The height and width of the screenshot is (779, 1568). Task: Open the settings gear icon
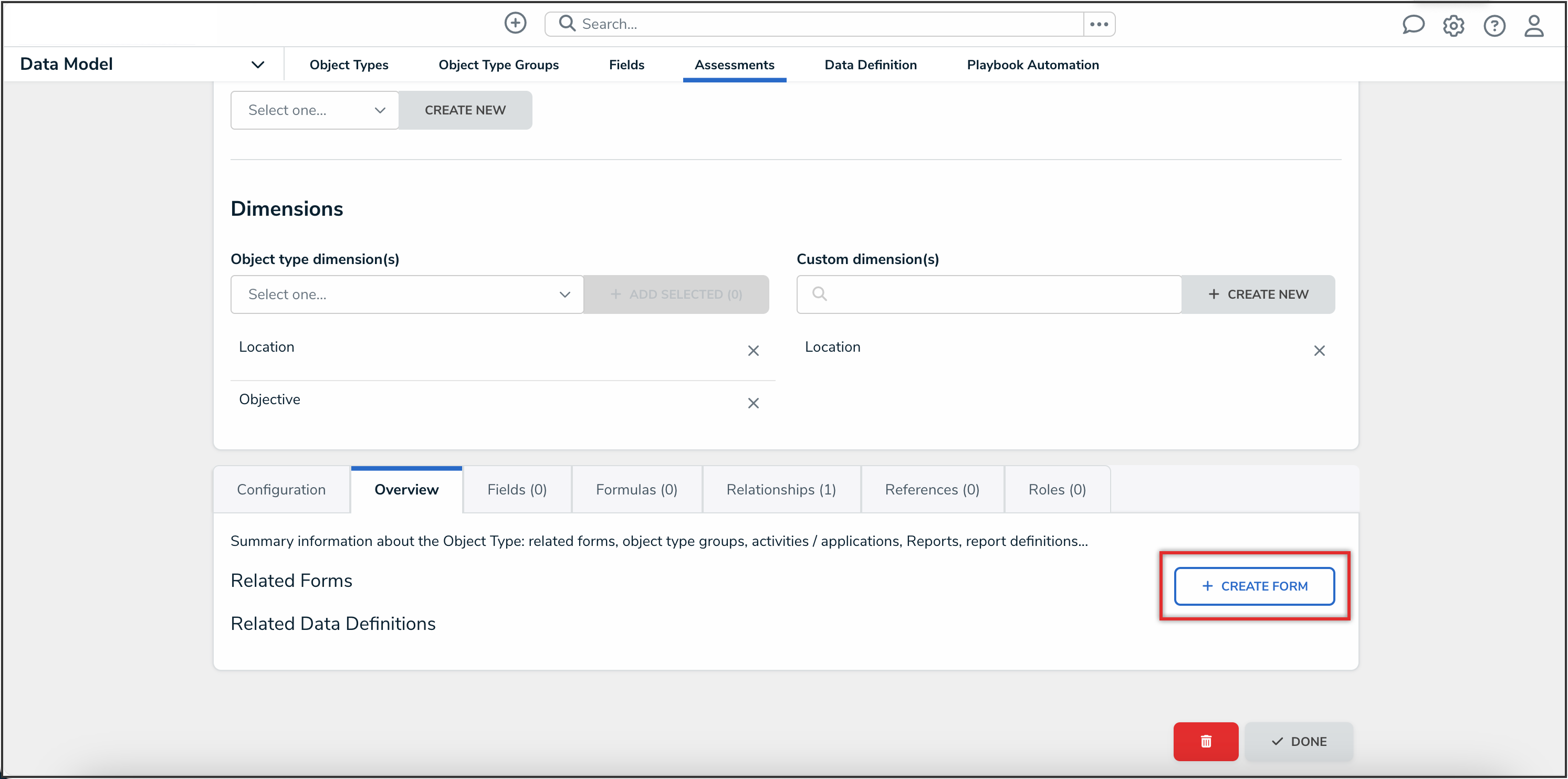pos(1454,26)
